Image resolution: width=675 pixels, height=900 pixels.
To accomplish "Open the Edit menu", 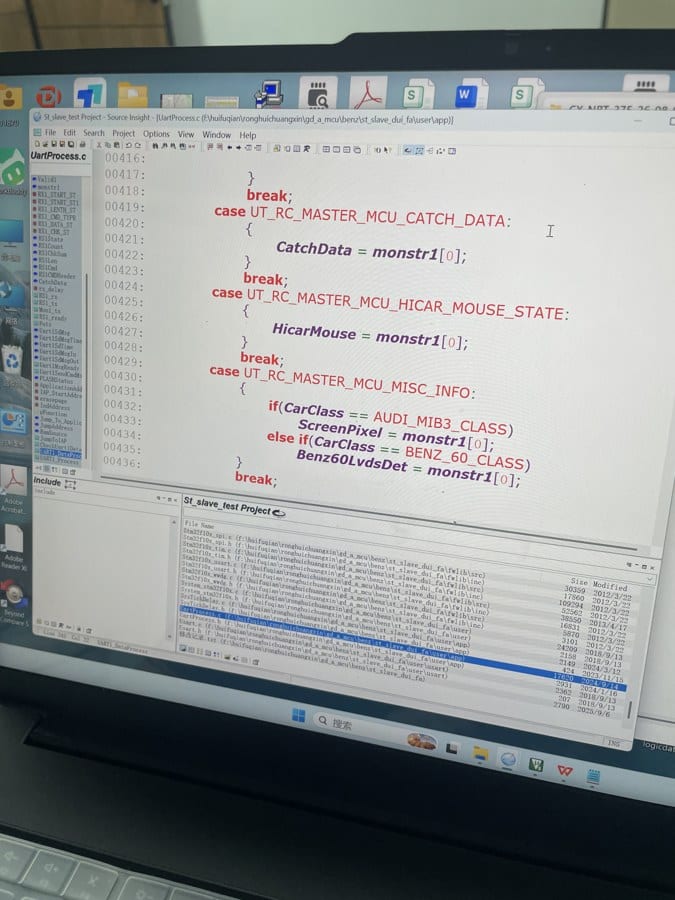I will point(69,133).
